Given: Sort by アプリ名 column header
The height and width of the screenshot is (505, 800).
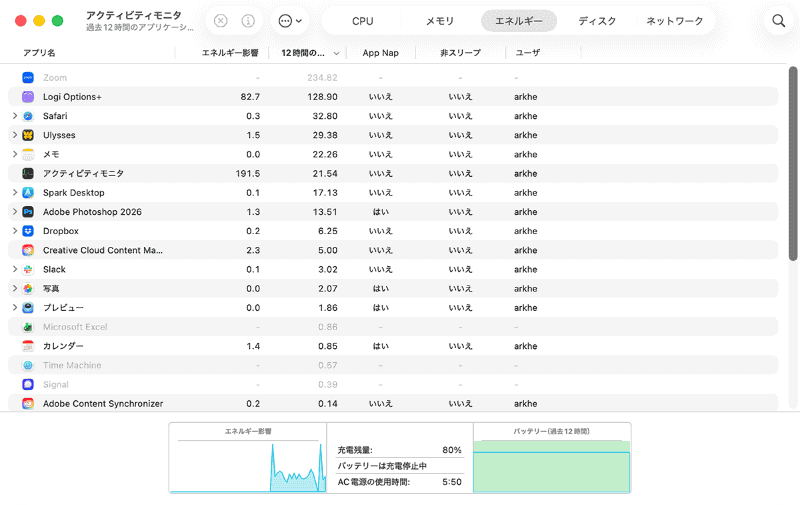Looking at the screenshot, I should [39, 53].
